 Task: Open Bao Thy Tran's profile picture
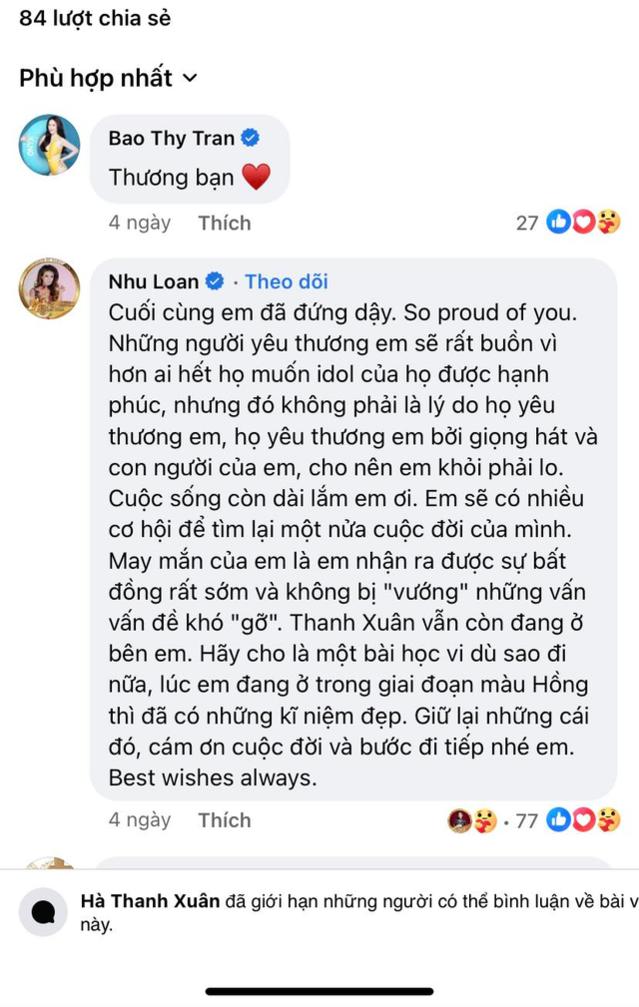pos(49,146)
